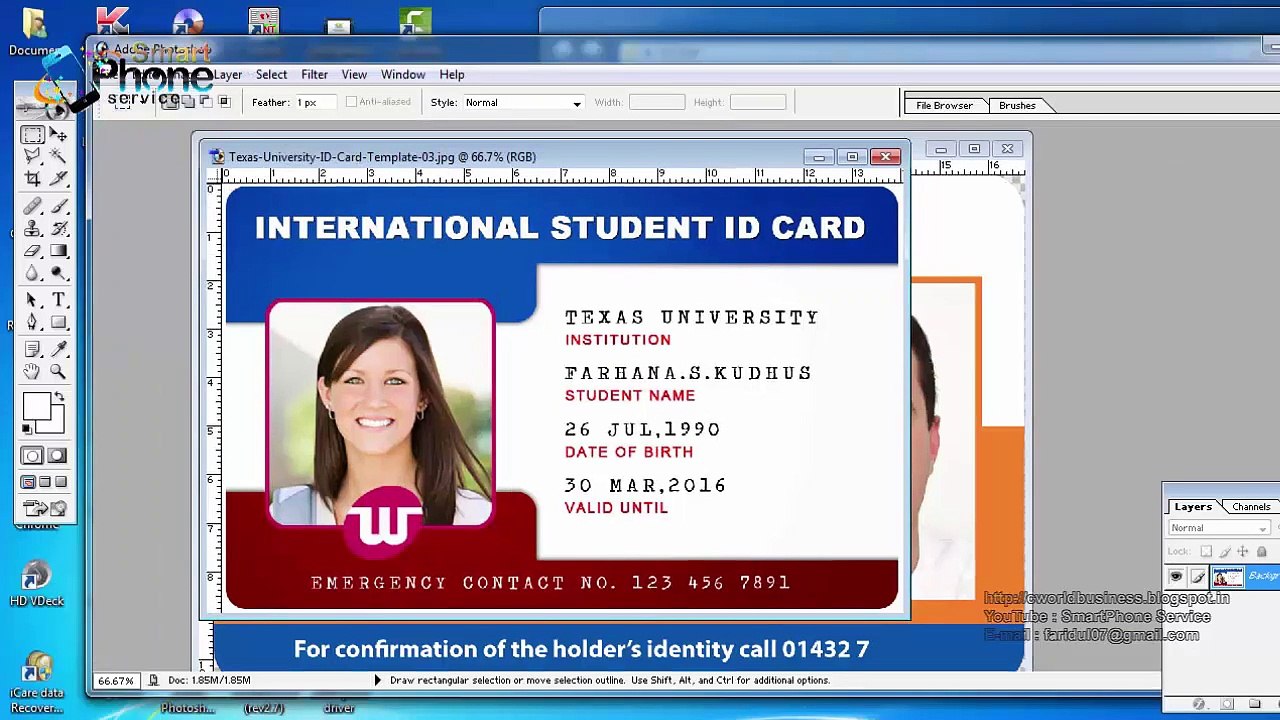Select the Notes tool
The image size is (1280, 720).
pos(33,350)
